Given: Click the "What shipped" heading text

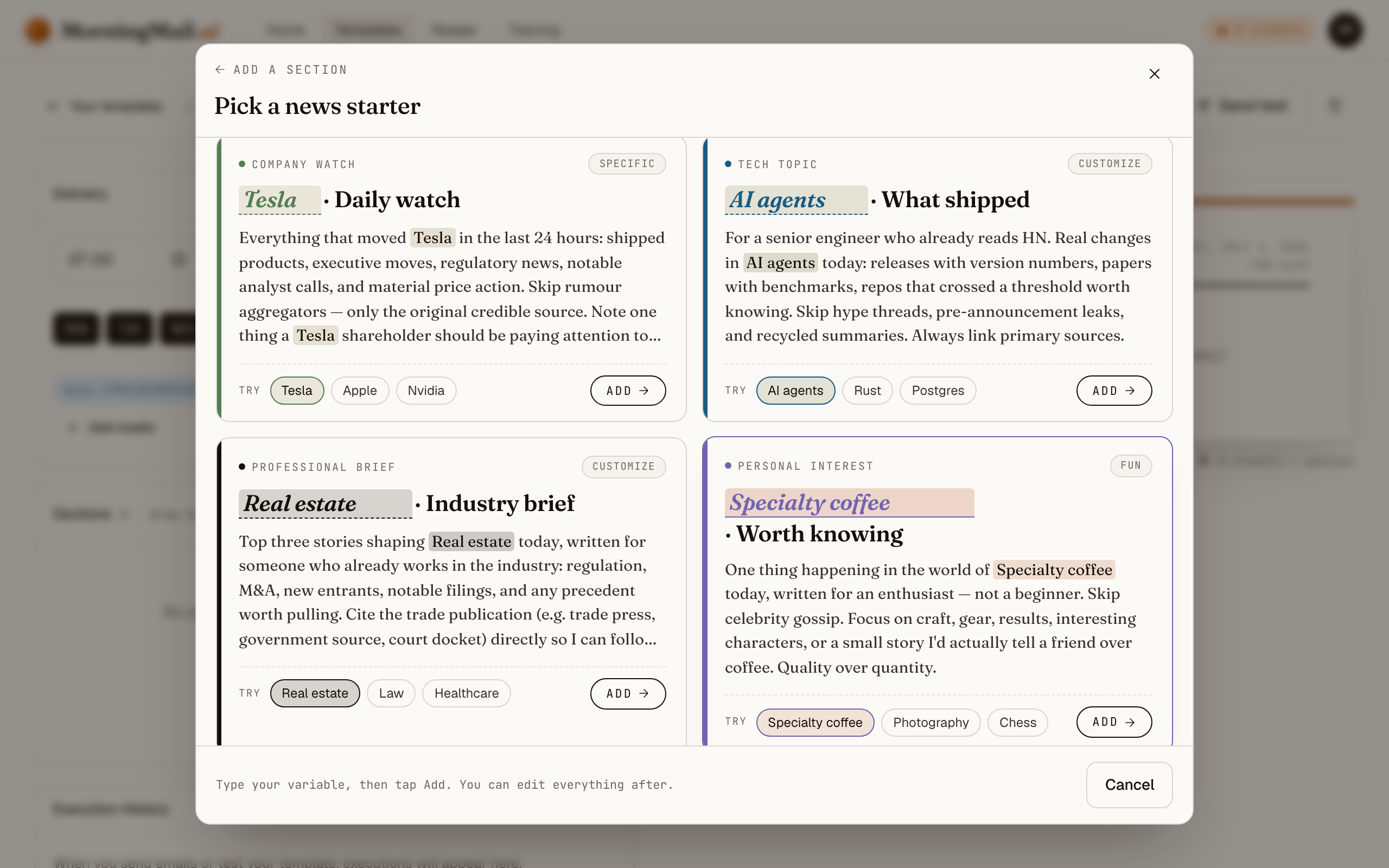Looking at the screenshot, I should [x=955, y=200].
